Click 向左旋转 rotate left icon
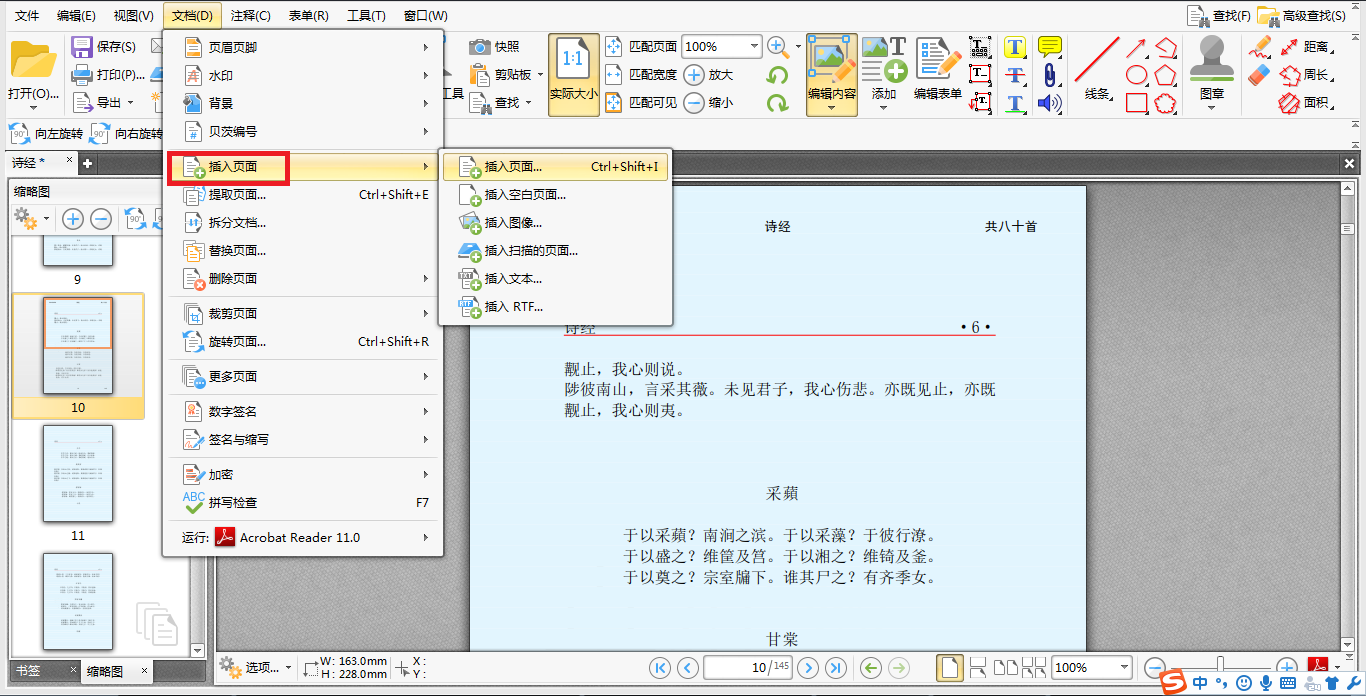 coord(20,134)
